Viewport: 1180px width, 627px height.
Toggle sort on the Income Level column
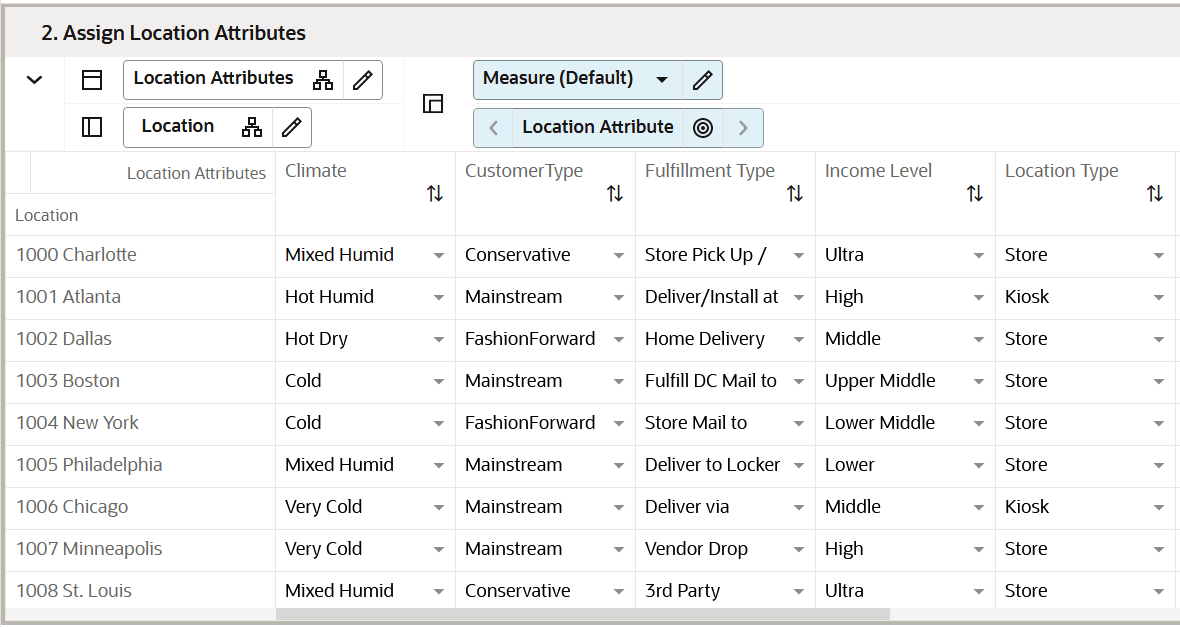975,193
